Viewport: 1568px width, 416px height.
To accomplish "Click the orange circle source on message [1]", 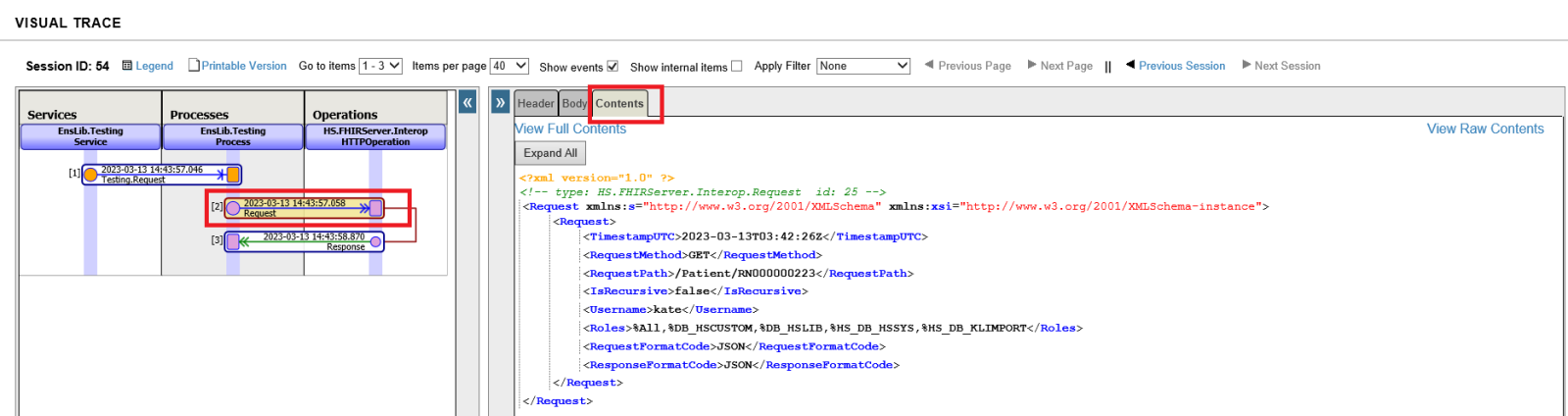I will point(90,175).
